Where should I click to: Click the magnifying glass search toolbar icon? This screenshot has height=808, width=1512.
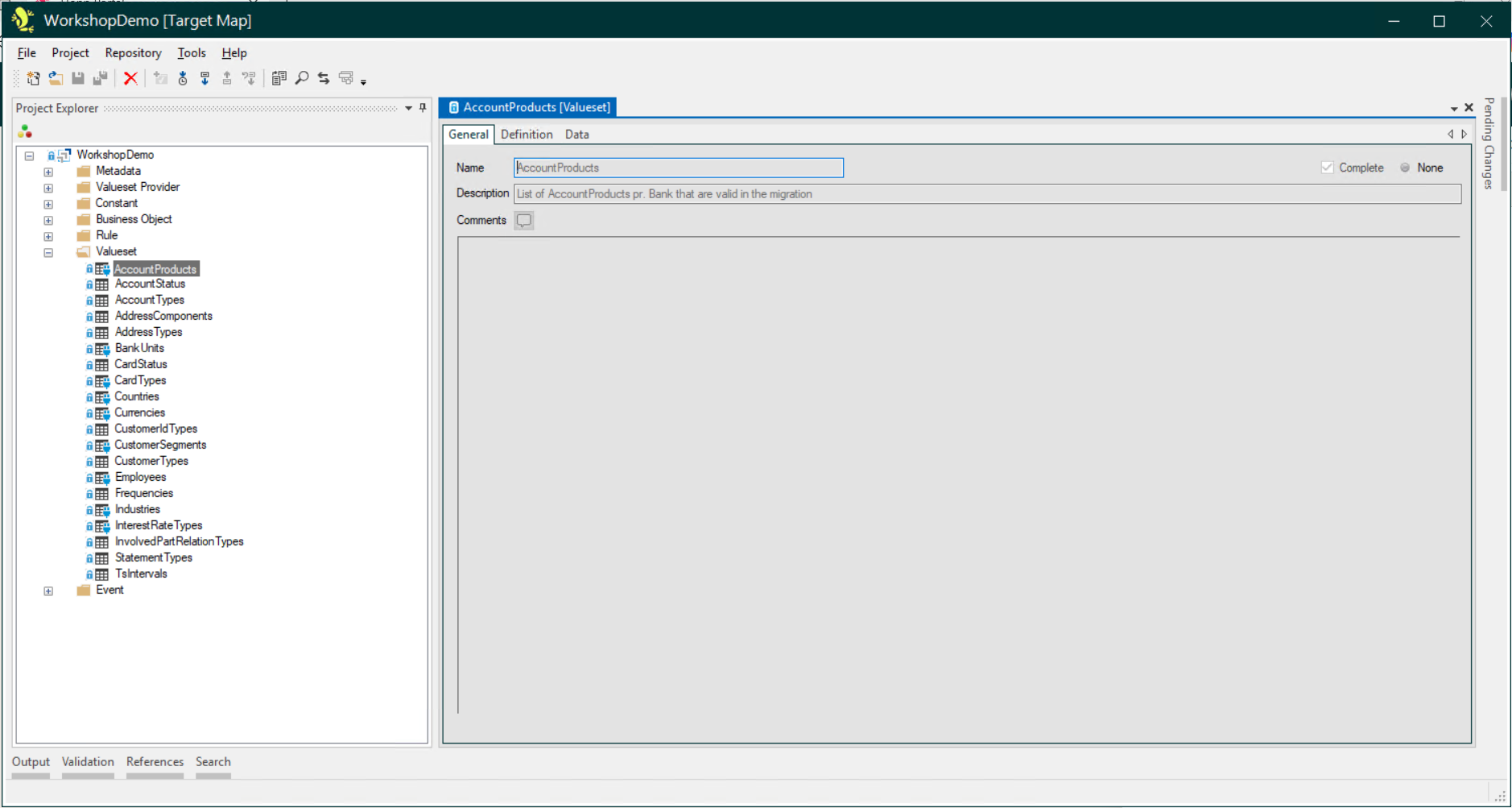pos(302,78)
